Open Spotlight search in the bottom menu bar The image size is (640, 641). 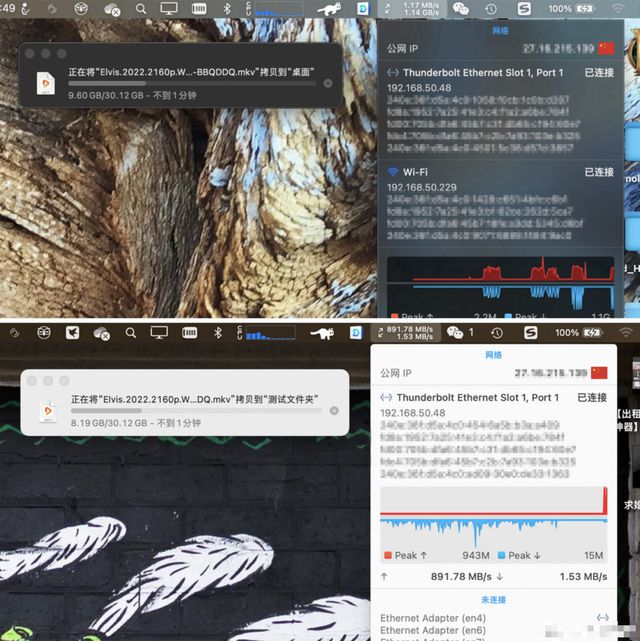(x=131, y=333)
